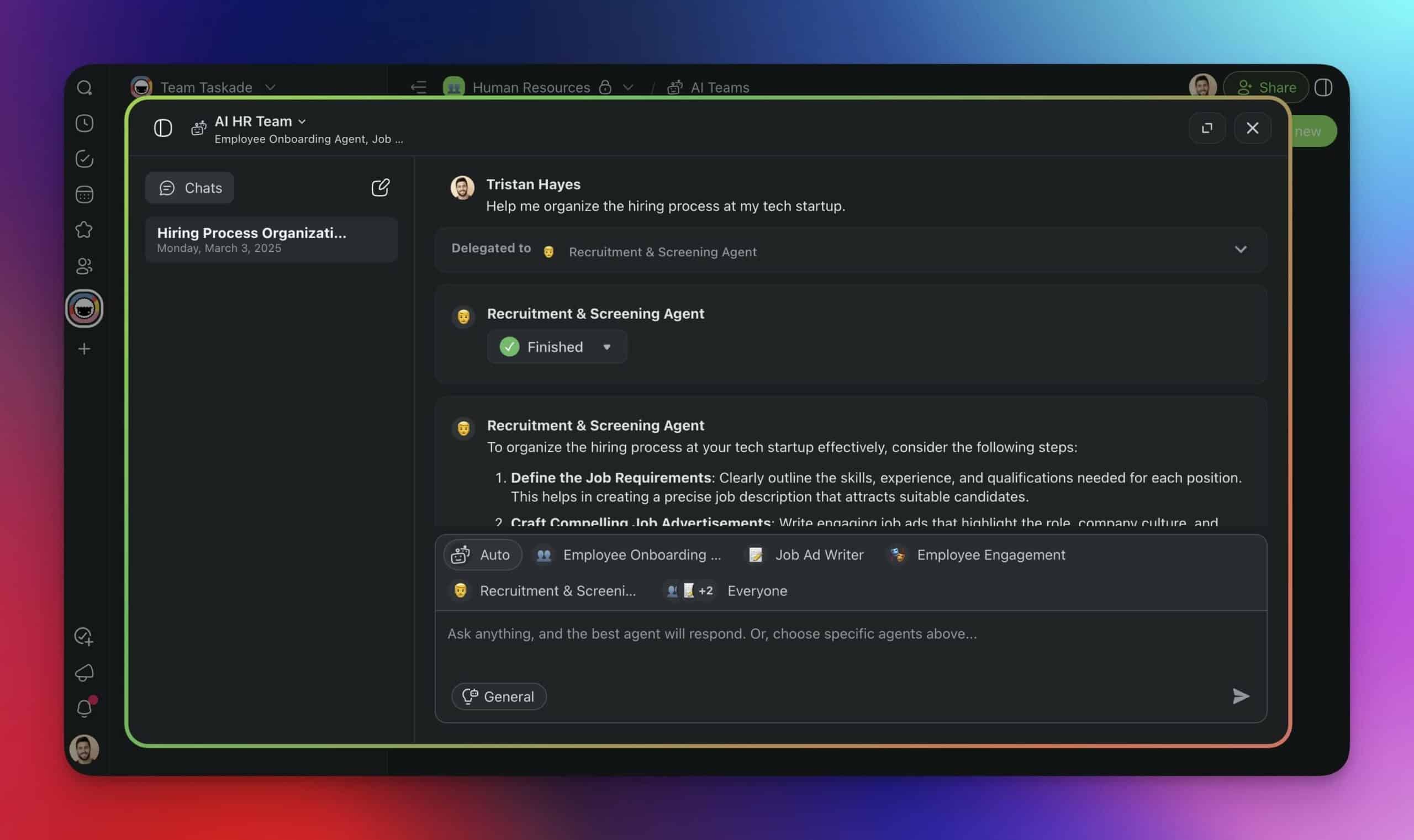The image size is (1414, 840).
Task: Open the tasks checkmark icon in sidebar
Action: point(85,159)
